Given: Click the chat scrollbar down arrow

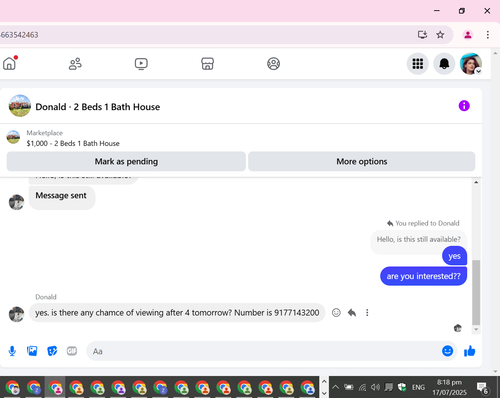Looking at the screenshot, I should click(476, 329).
